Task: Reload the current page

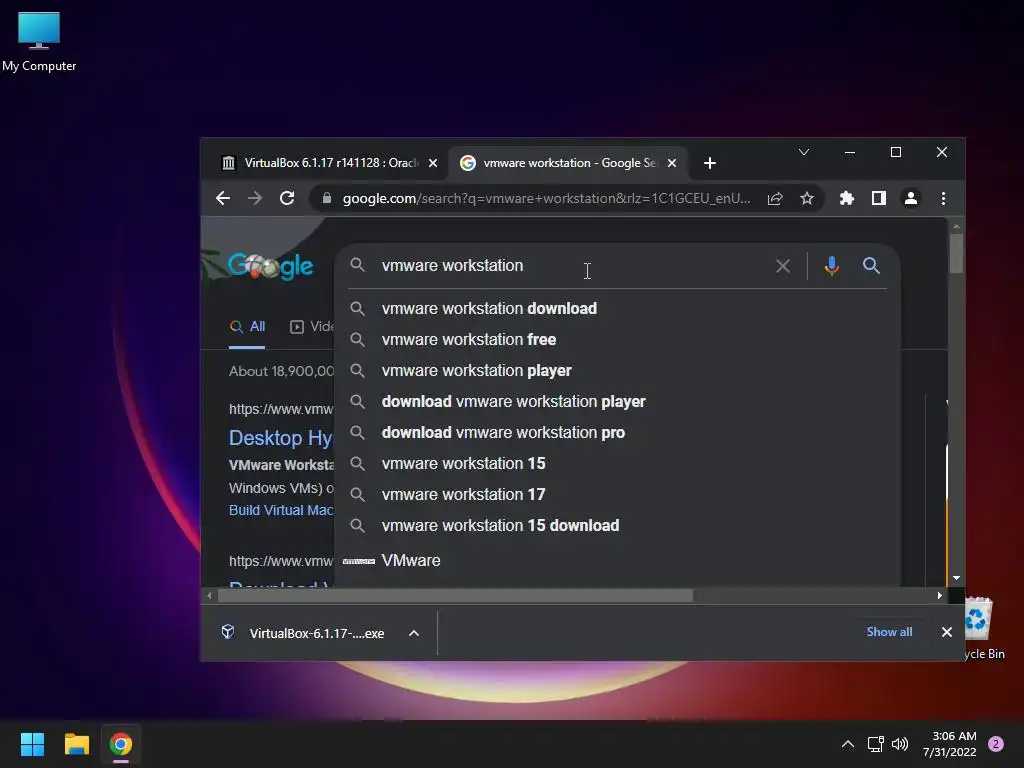Action: 287,199
